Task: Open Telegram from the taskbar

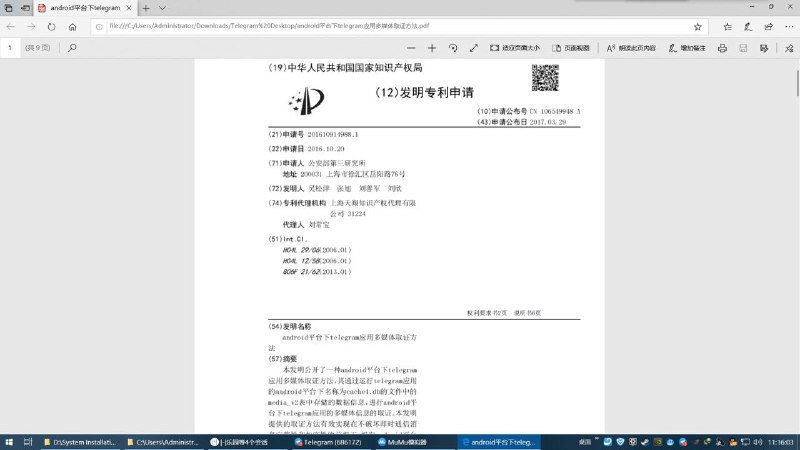Action: tap(323, 441)
